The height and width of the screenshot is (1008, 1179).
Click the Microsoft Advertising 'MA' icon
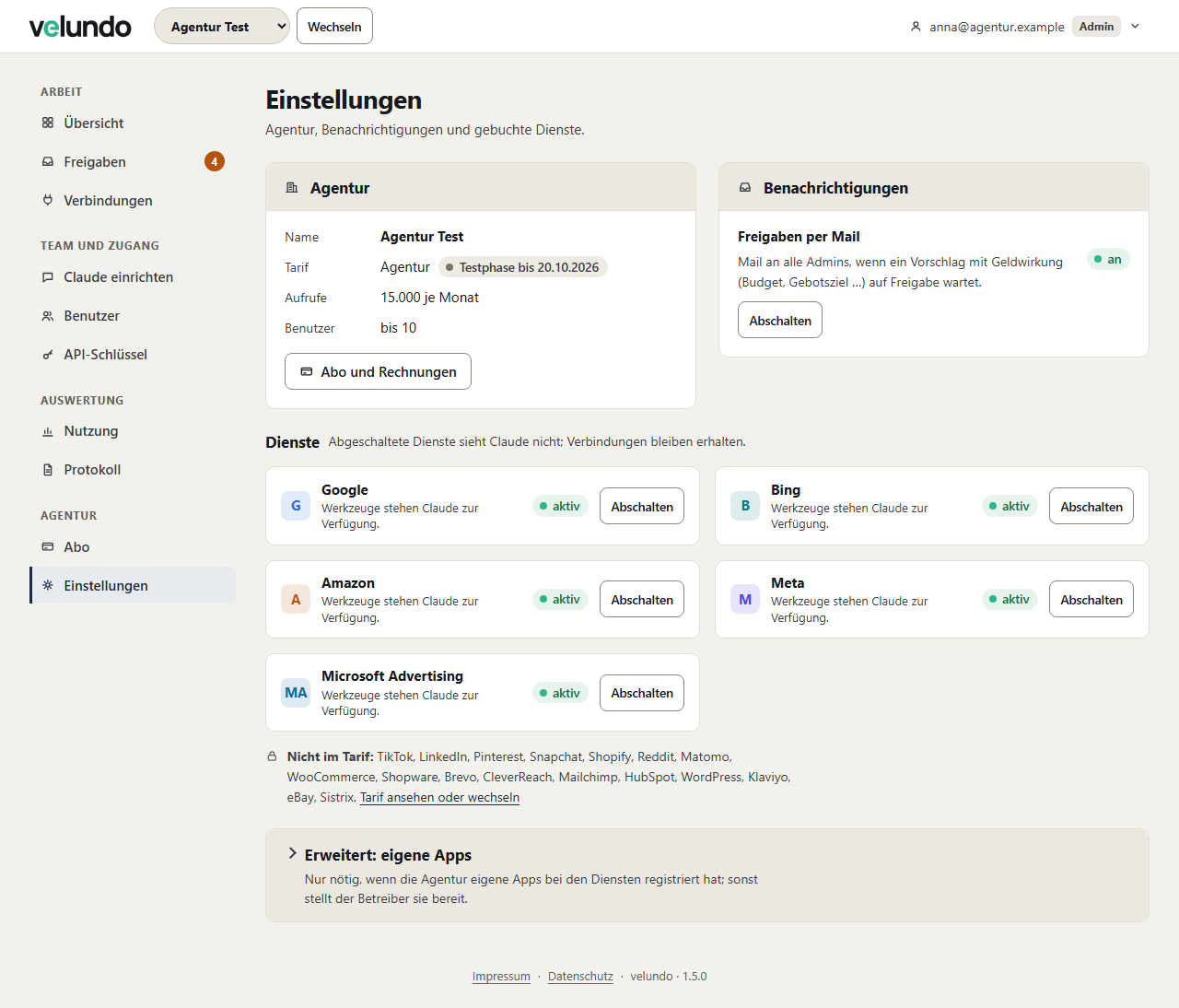click(x=296, y=692)
